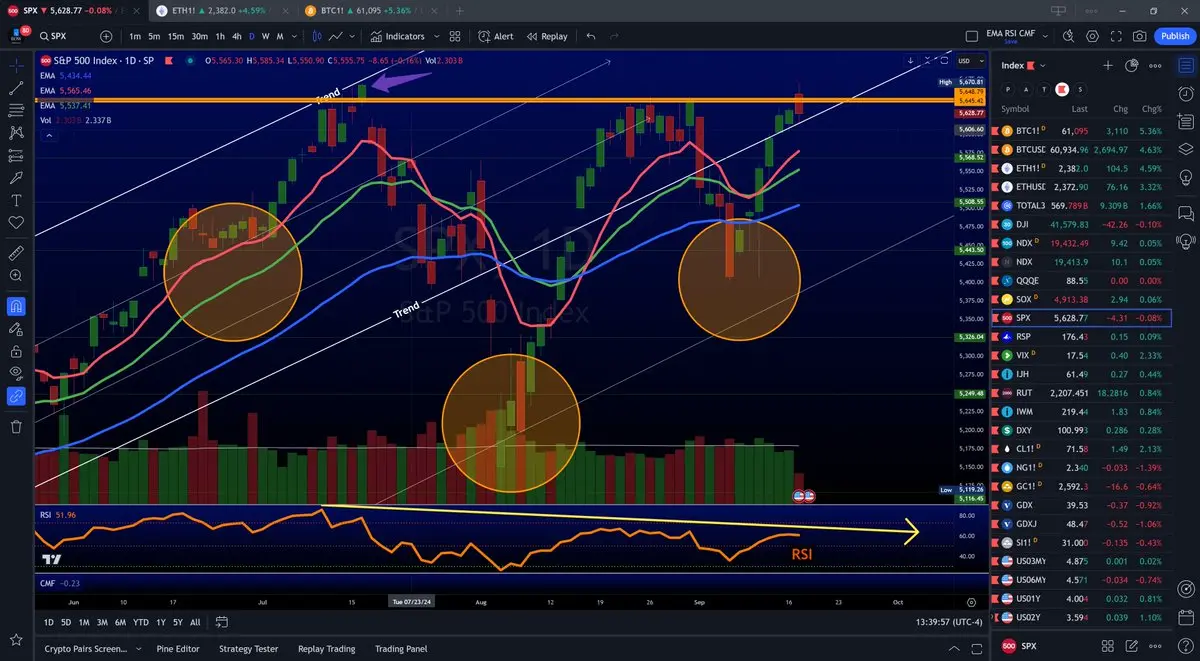Open the time axis settings gear
This screenshot has height=661, width=1200.
click(x=971, y=602)
